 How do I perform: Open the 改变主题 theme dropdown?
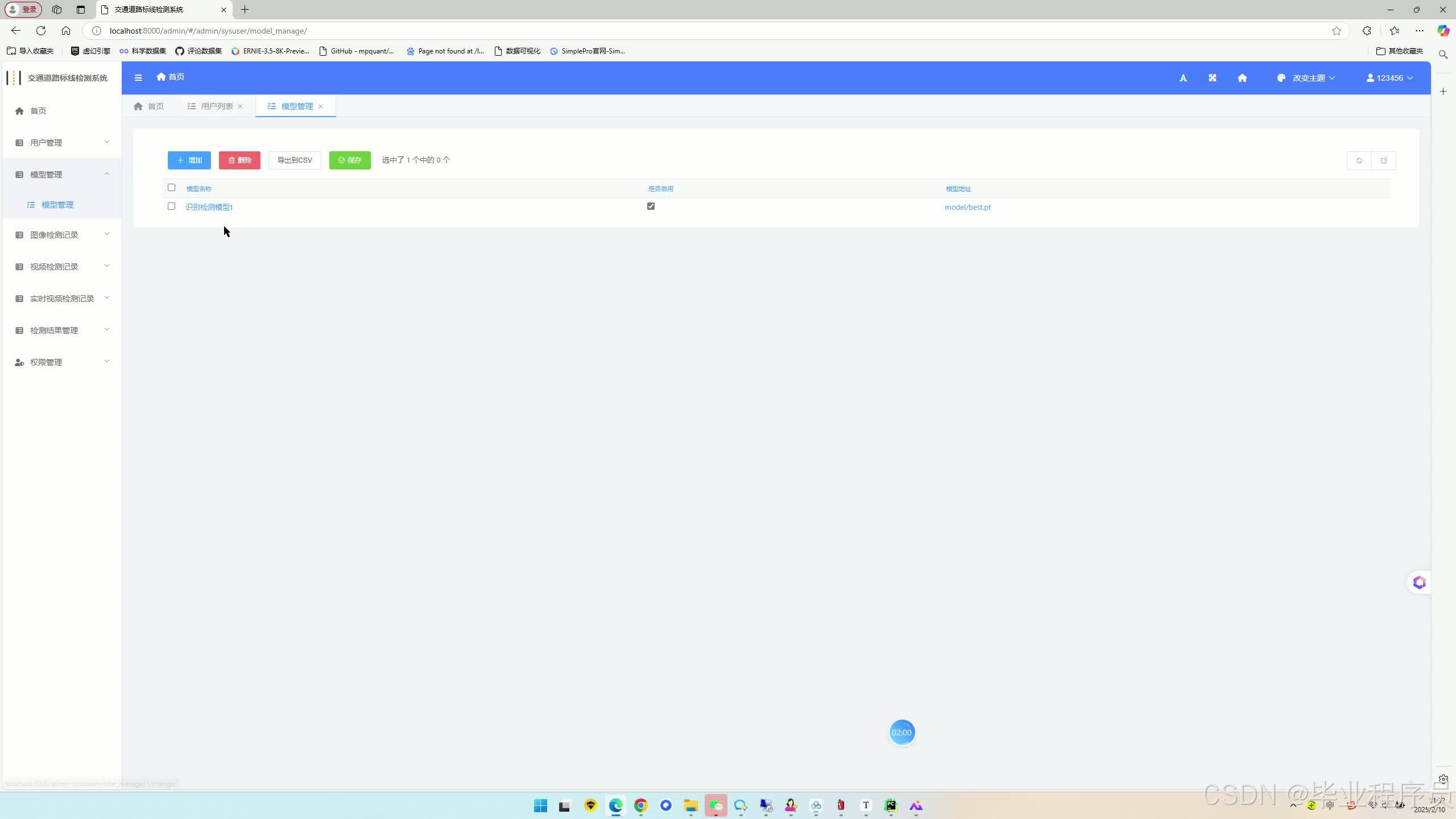(x=1306, y=78)
